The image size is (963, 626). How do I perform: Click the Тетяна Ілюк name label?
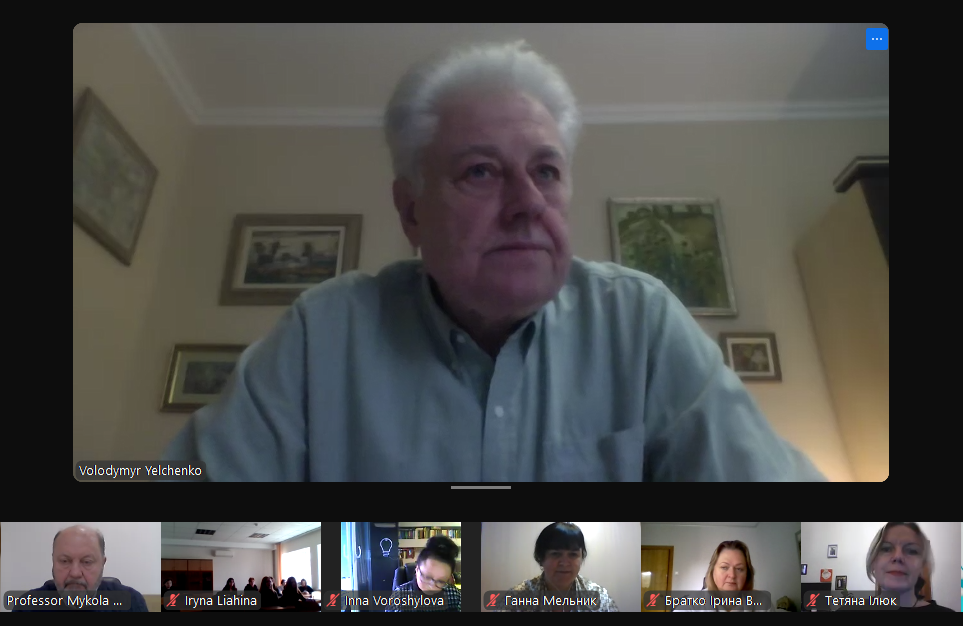point(860,601)
